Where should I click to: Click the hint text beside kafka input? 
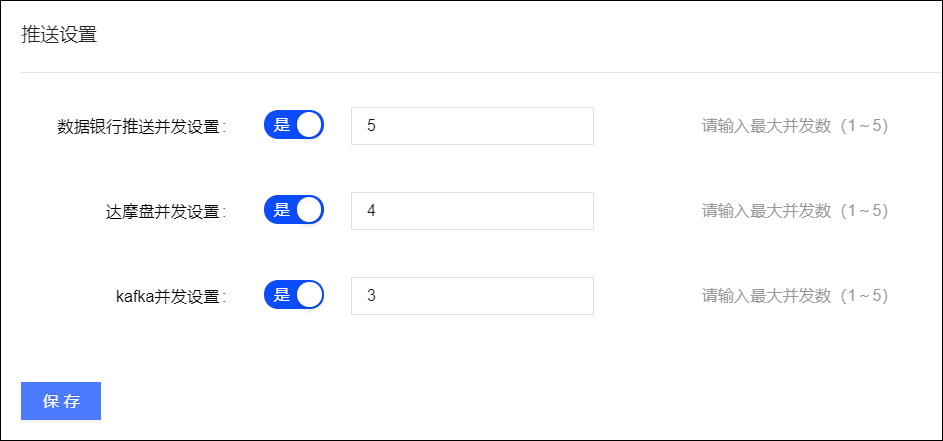click(x=795, y=296)
